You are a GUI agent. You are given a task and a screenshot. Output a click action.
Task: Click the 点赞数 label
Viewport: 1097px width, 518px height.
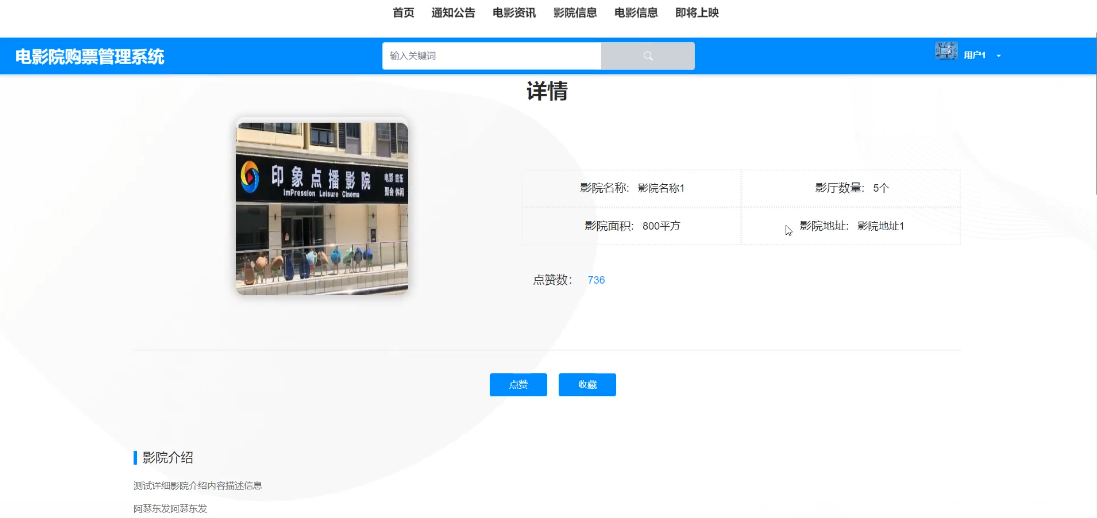[552, 280]
